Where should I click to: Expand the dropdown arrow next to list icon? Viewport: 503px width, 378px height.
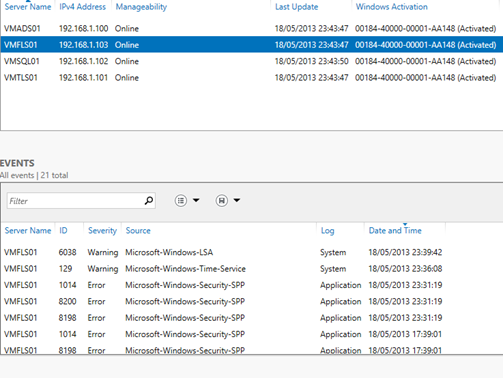[196, 200]
